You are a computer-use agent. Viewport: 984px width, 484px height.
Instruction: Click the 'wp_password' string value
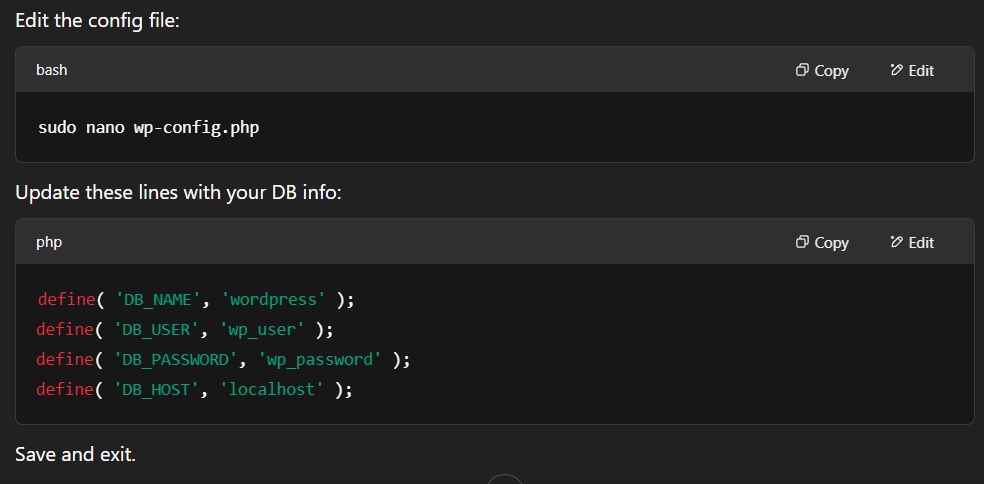pos(324,360)
